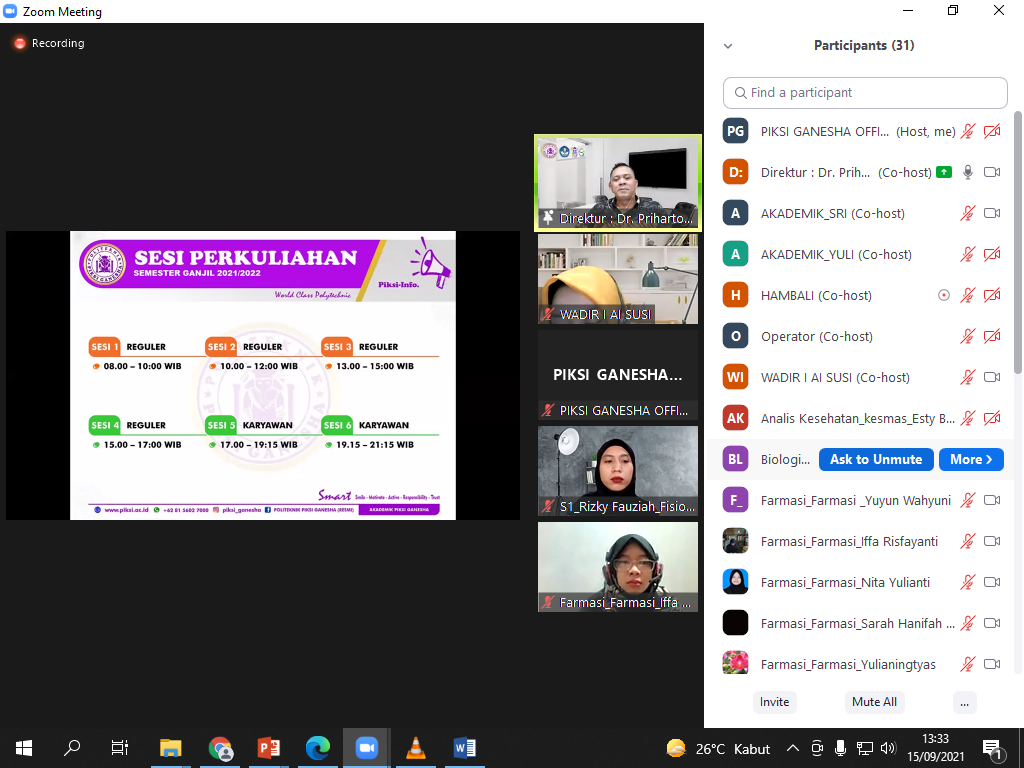Click the taskbar clock showing 13:33
This screenshot has width=1024, height=768.
[935, 748]
